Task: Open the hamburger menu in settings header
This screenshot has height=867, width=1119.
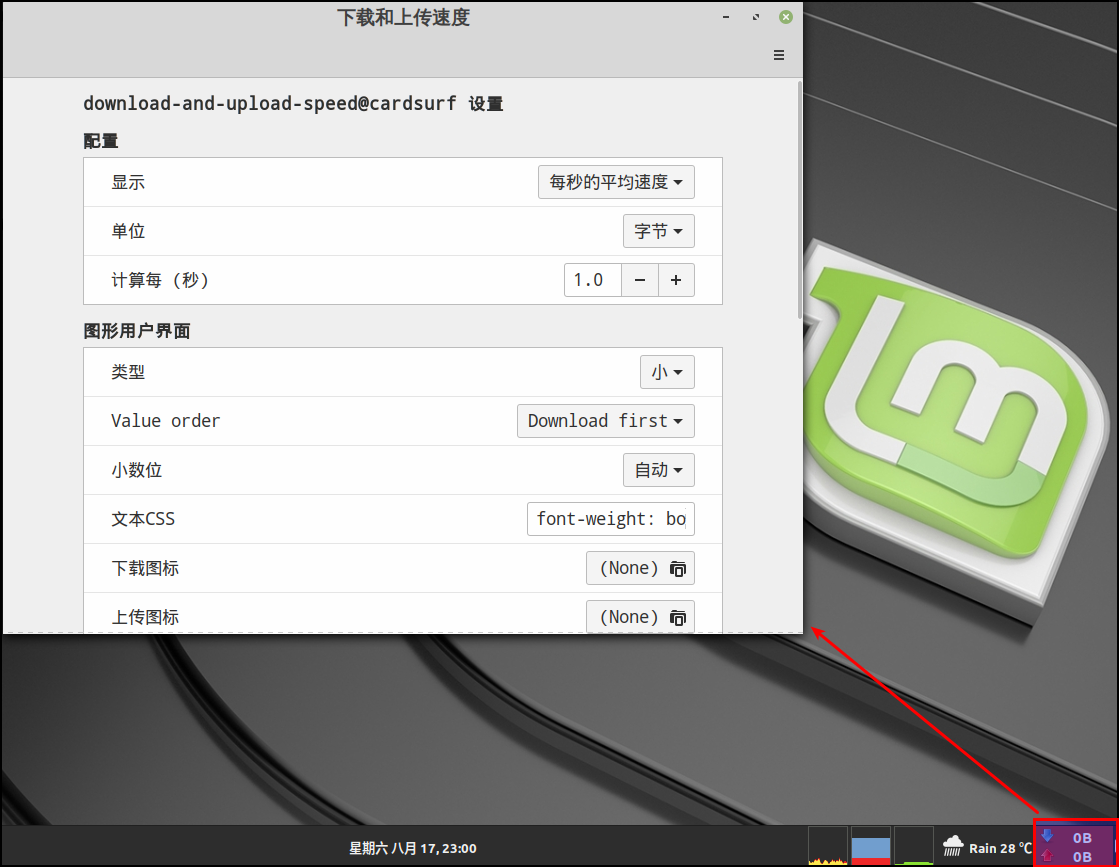Action: [779, 54]
